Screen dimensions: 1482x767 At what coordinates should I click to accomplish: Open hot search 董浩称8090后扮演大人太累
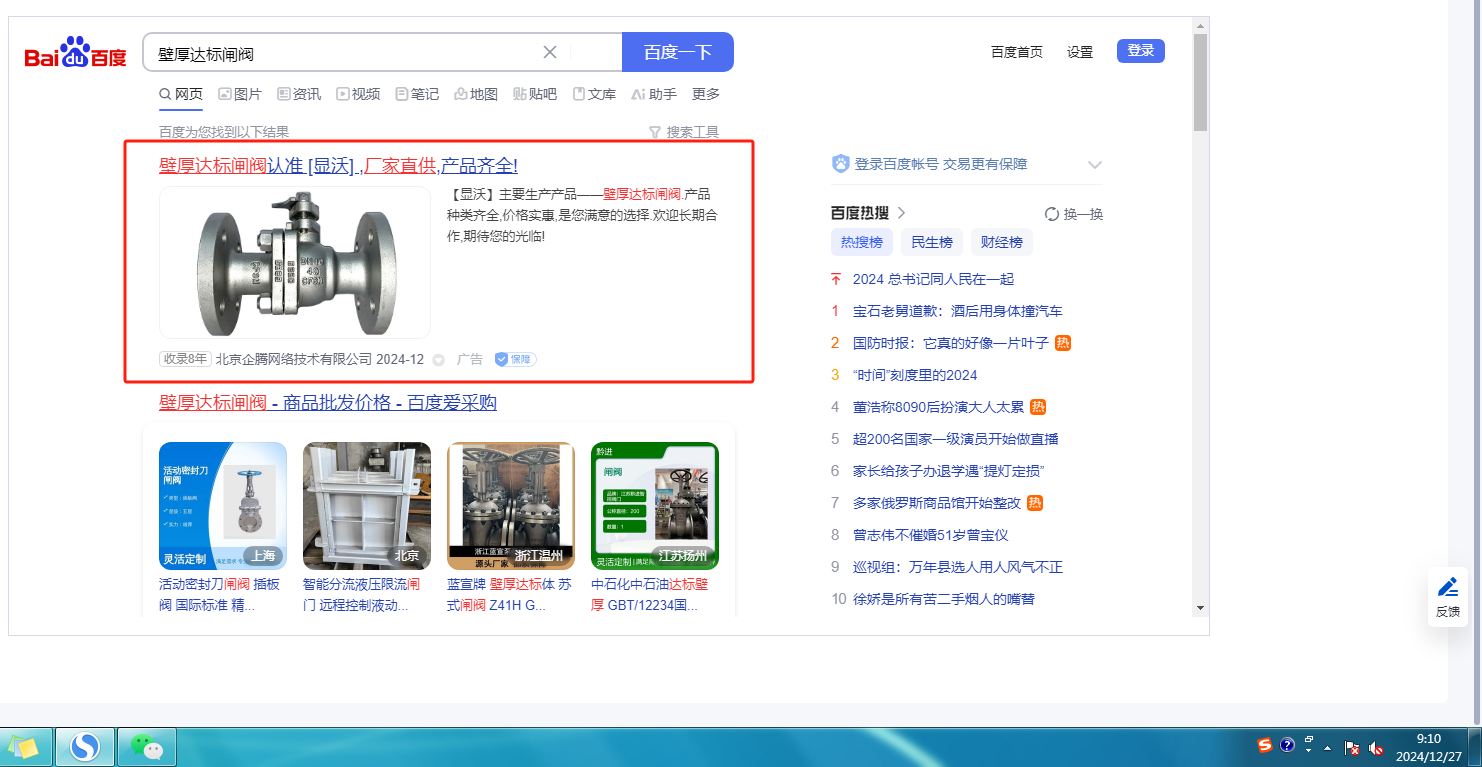(938, 407)
